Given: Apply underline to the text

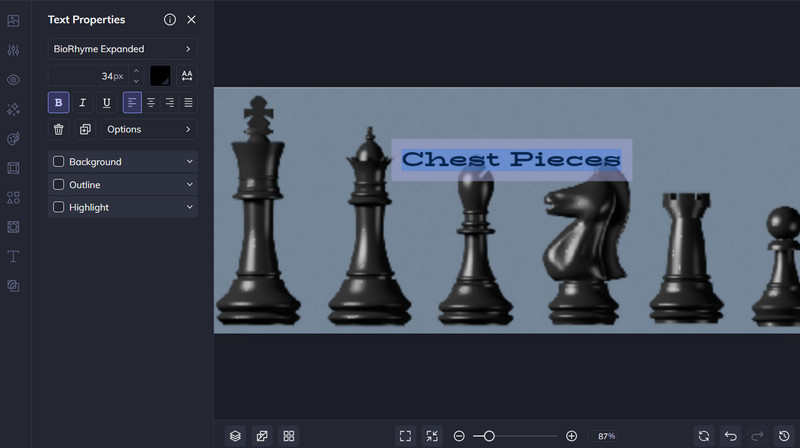Looking at the screenshot, I should tap(107, 102).
